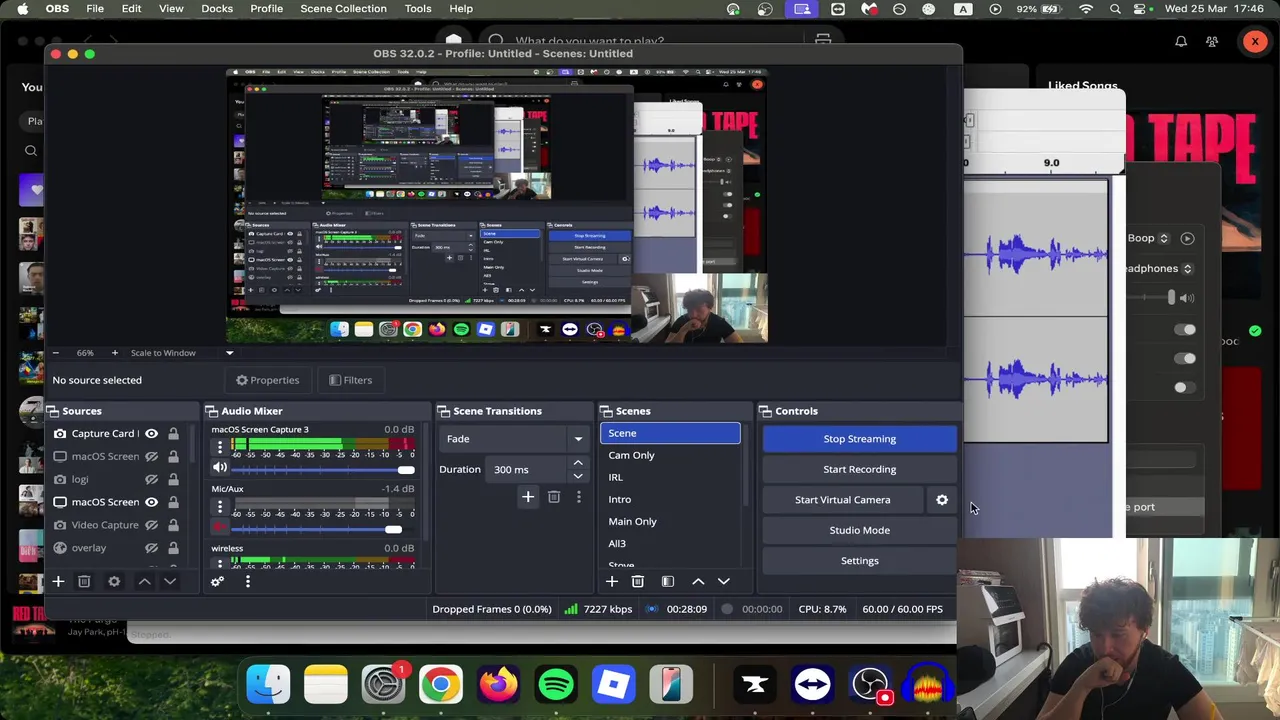Unmute the Mic/Aux channel

220,528
